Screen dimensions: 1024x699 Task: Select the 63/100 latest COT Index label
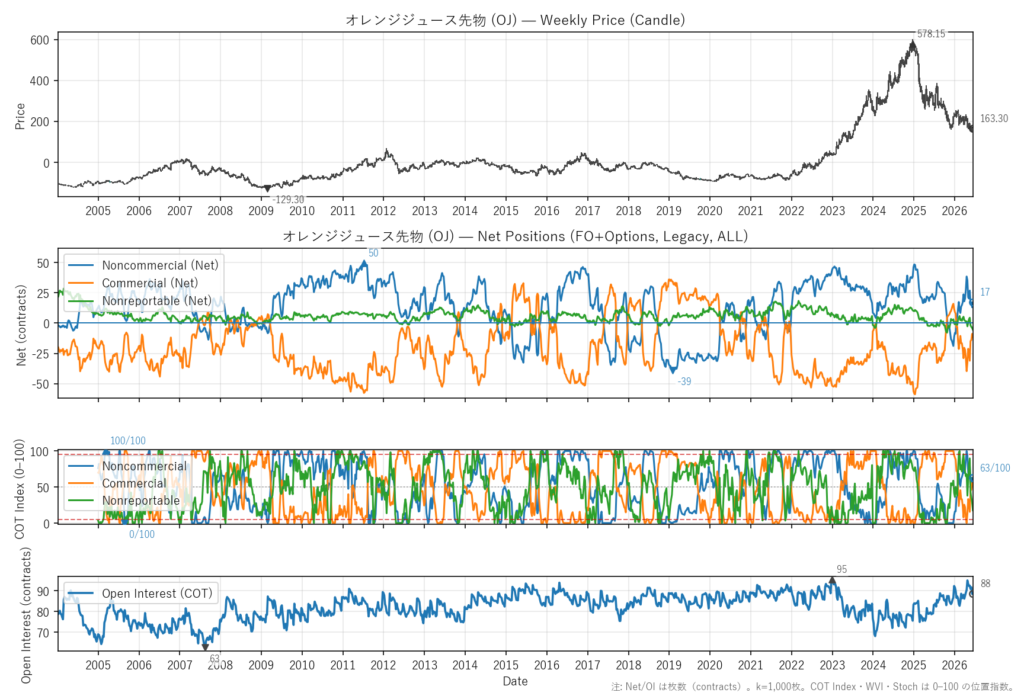tap(995, 468)
